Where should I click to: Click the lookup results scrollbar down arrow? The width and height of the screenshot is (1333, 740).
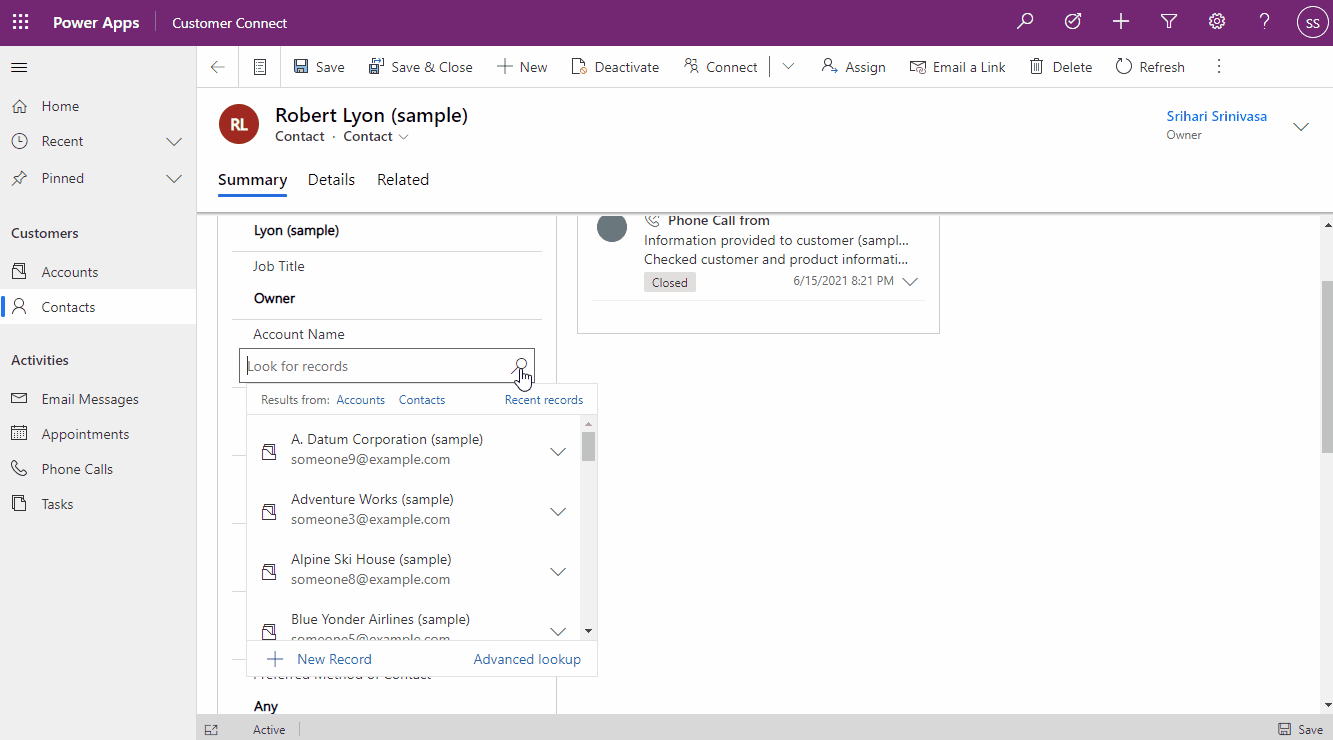588,631
